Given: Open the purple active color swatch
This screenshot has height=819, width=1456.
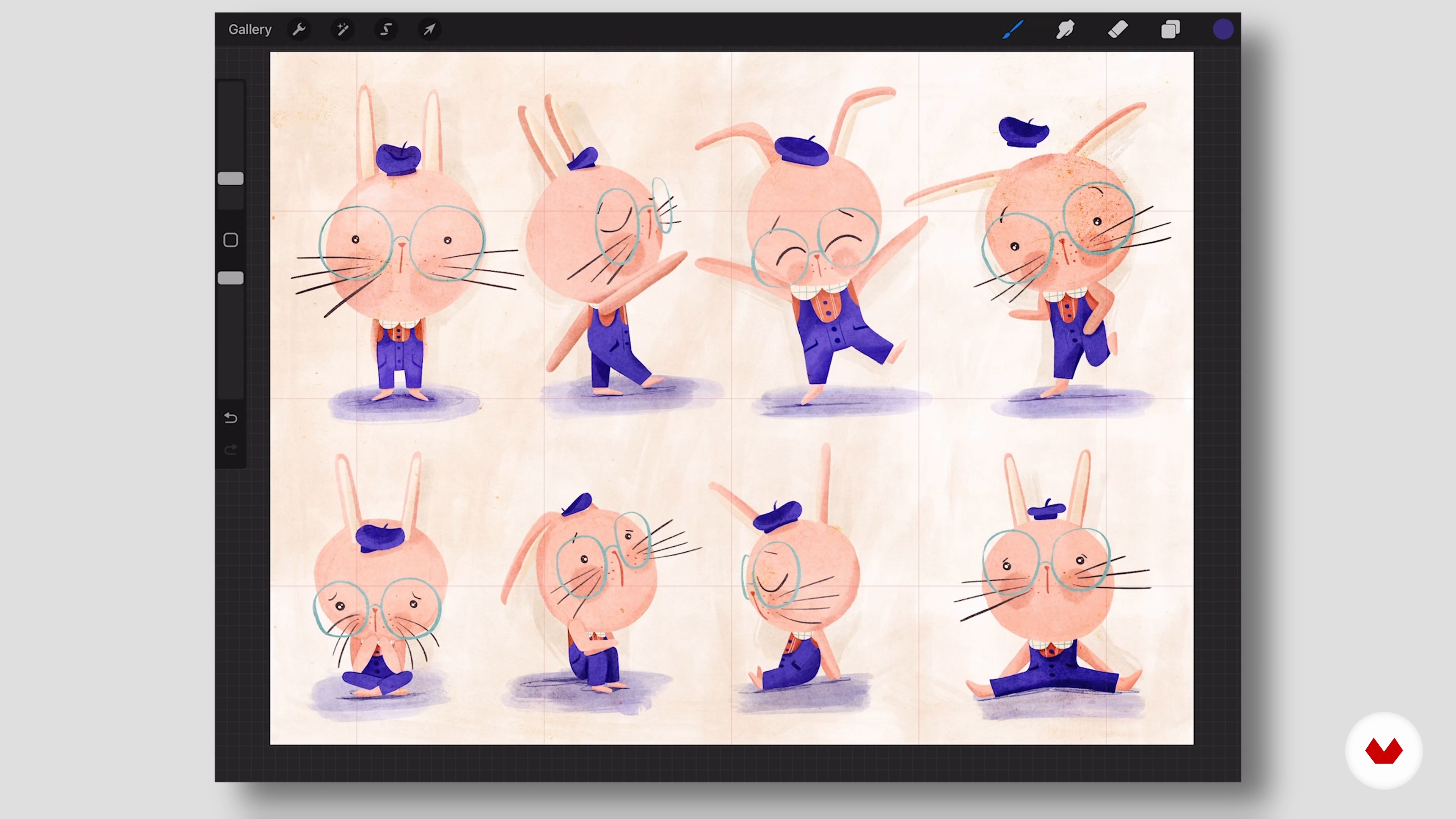Looking at the screenshot, I should point(1223,30).
